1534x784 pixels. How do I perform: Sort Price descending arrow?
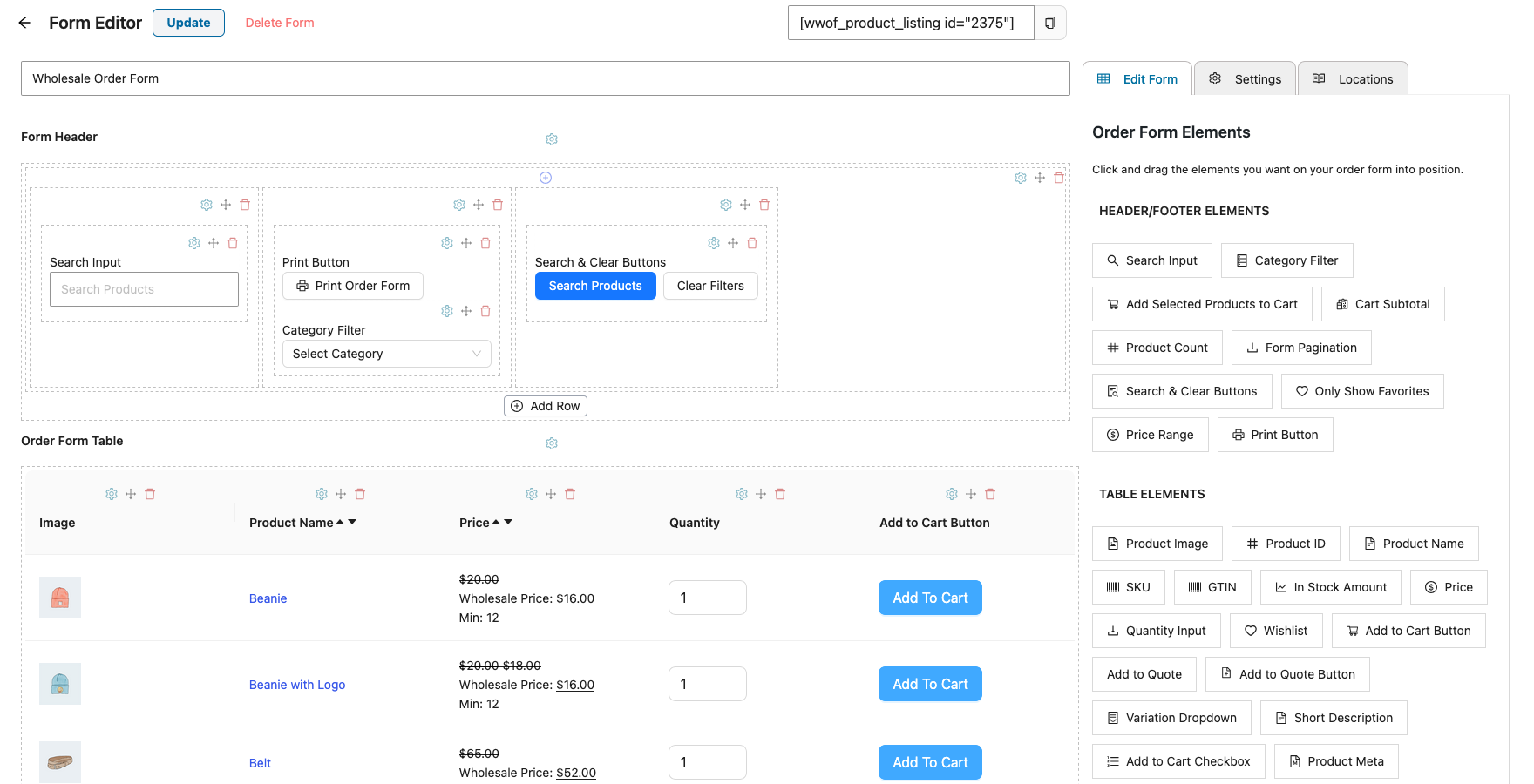[508, 523]
